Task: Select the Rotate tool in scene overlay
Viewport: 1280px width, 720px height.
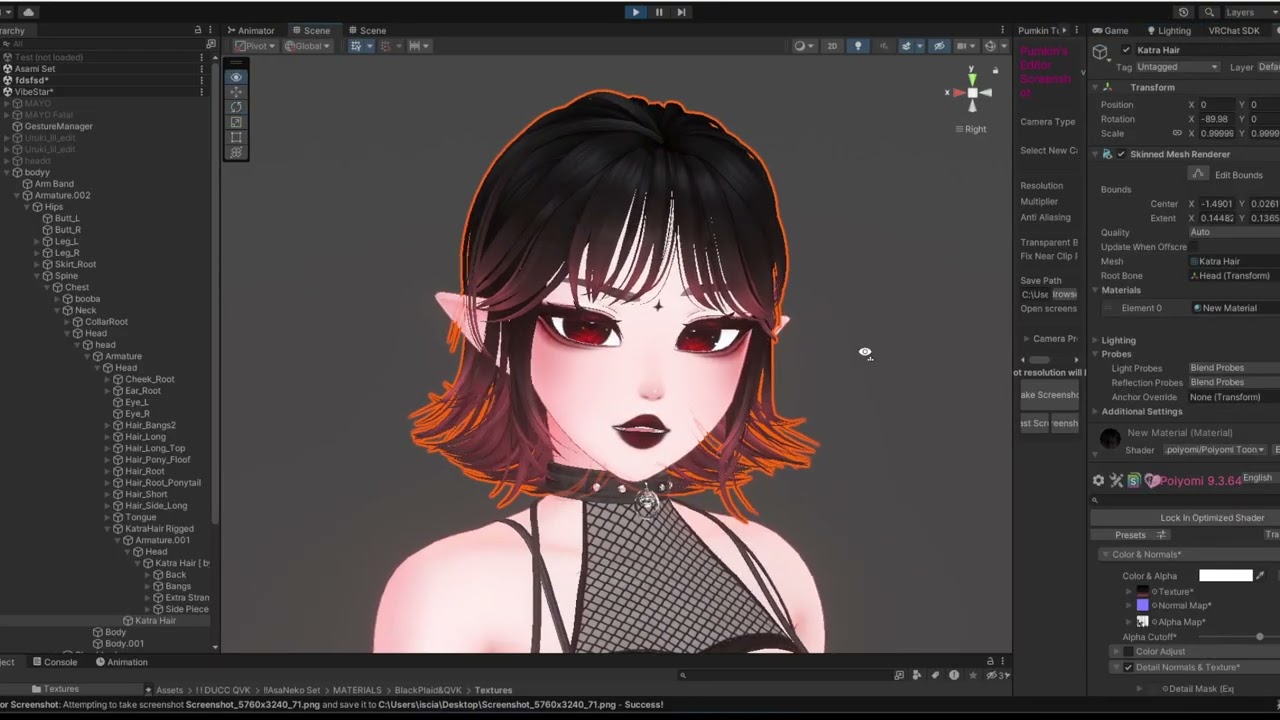Action: [x=236, y=107]
